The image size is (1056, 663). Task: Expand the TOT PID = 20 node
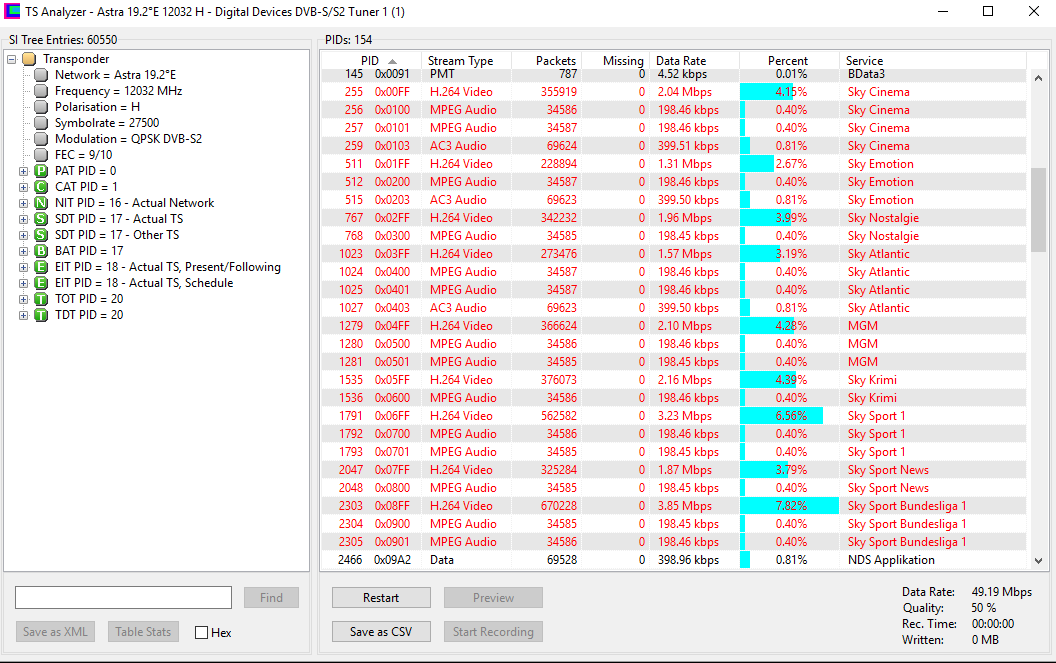pyautogui.click(x=24, y=299)
